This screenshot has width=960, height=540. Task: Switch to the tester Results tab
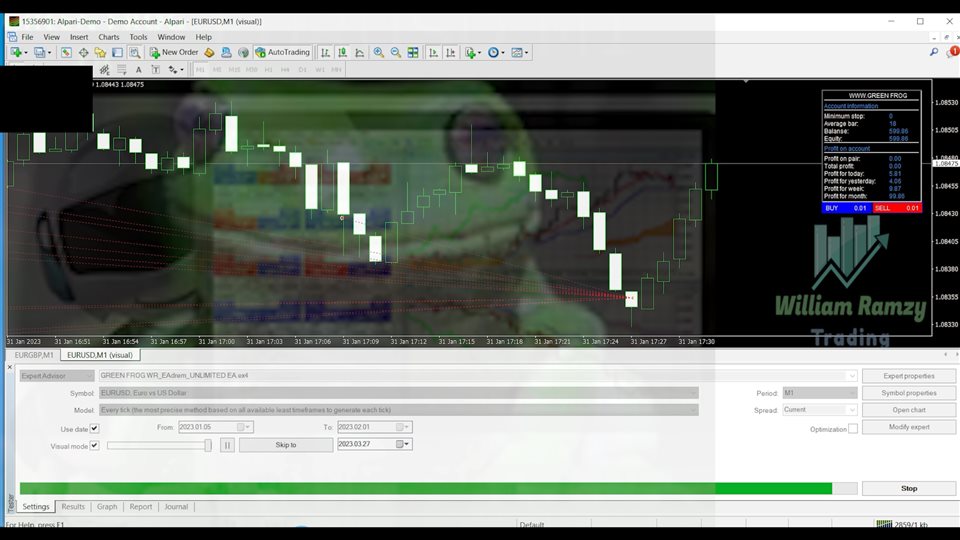click(73, 507)
